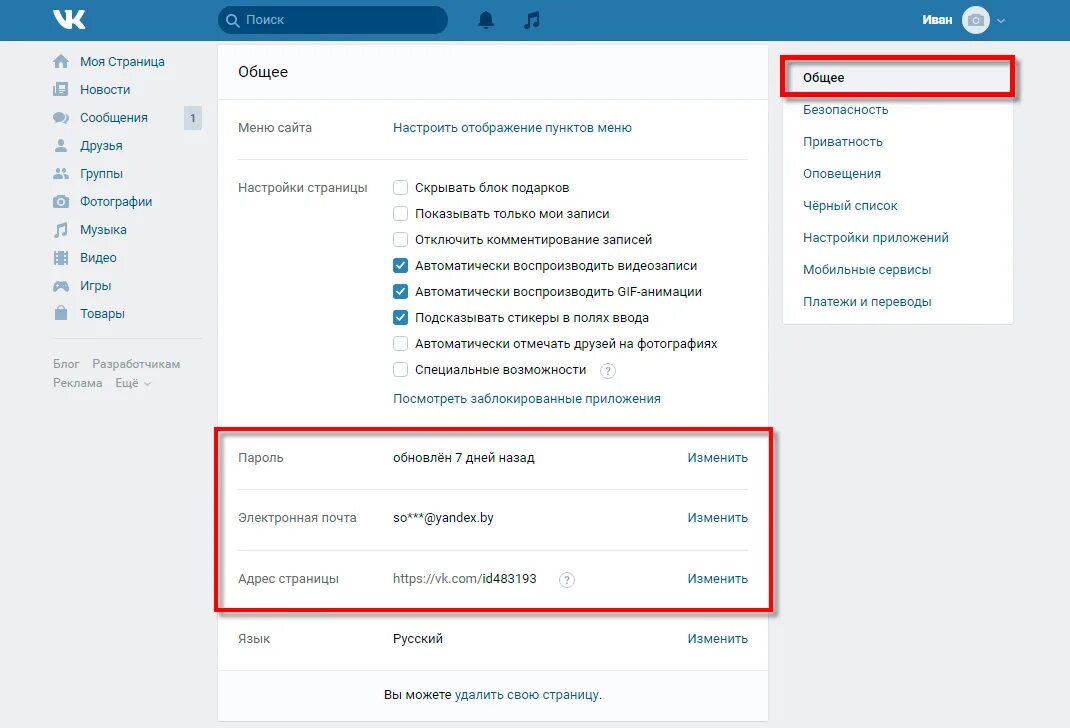Click the camera icon beside Фотографии
This screenshot has height=728, width=1070.
tap(61, 201)
